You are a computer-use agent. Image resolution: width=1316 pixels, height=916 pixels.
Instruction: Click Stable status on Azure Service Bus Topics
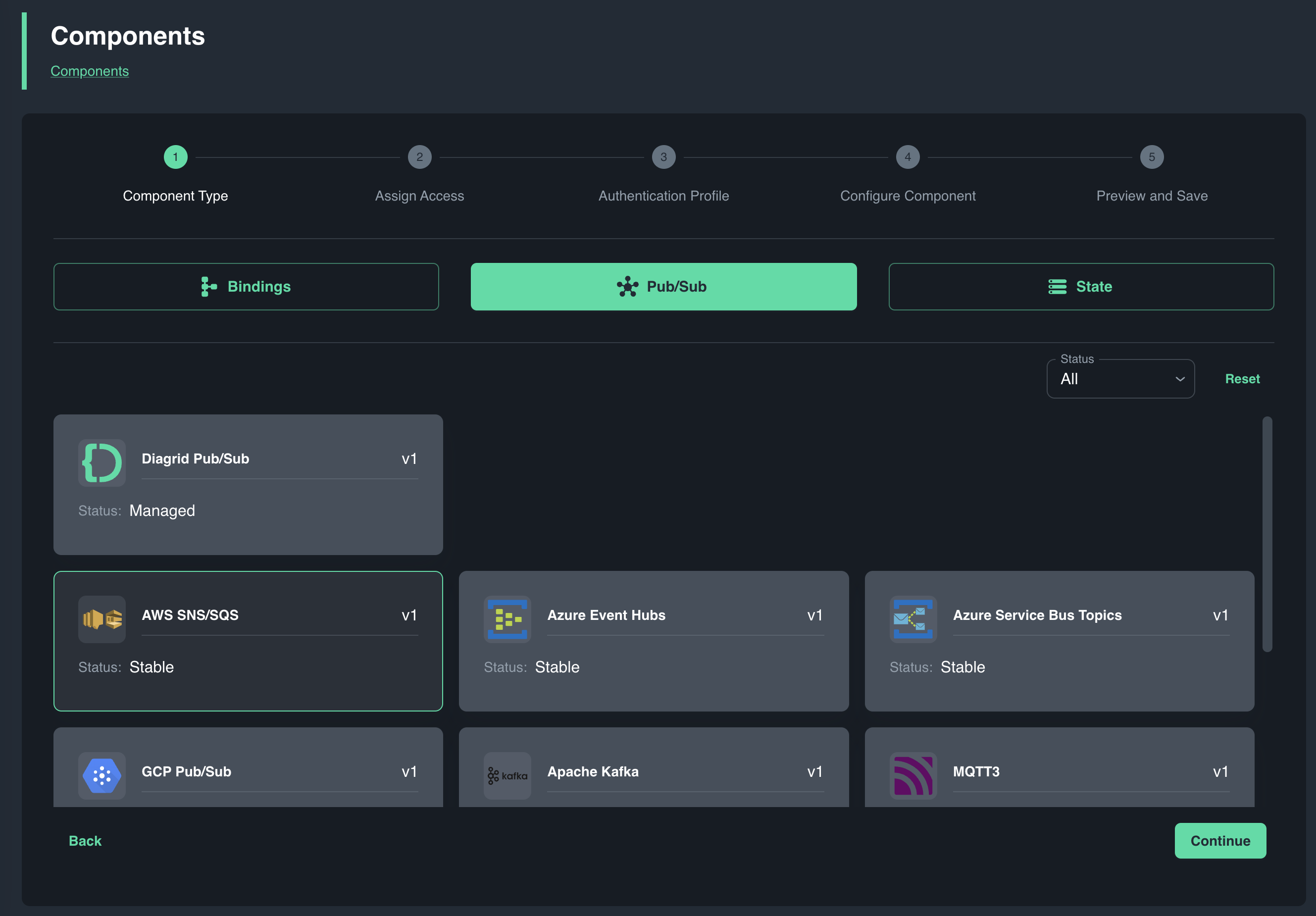[x=963, y=667]
